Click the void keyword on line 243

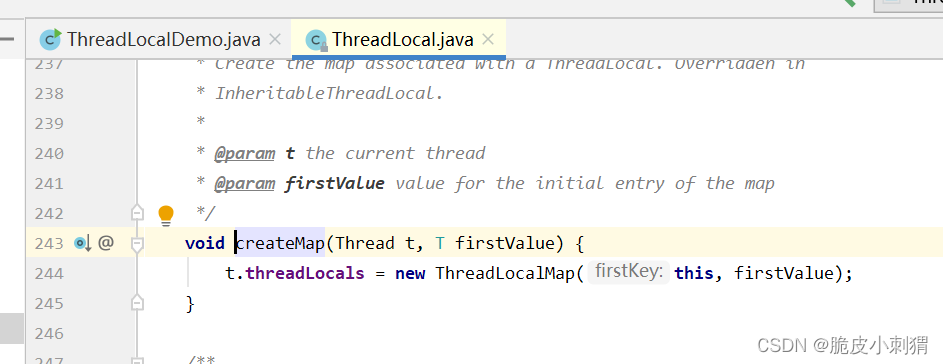[x=205, y=244]
